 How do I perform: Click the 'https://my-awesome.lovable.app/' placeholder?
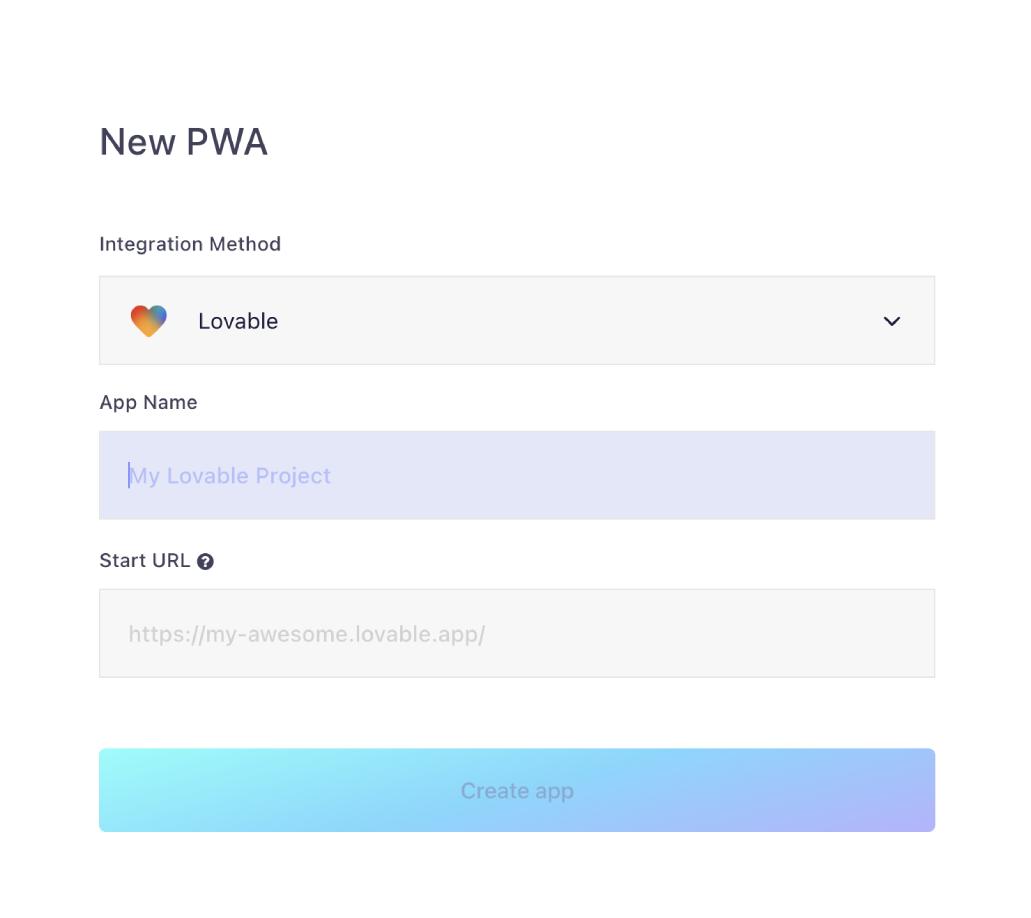(306, 634)
